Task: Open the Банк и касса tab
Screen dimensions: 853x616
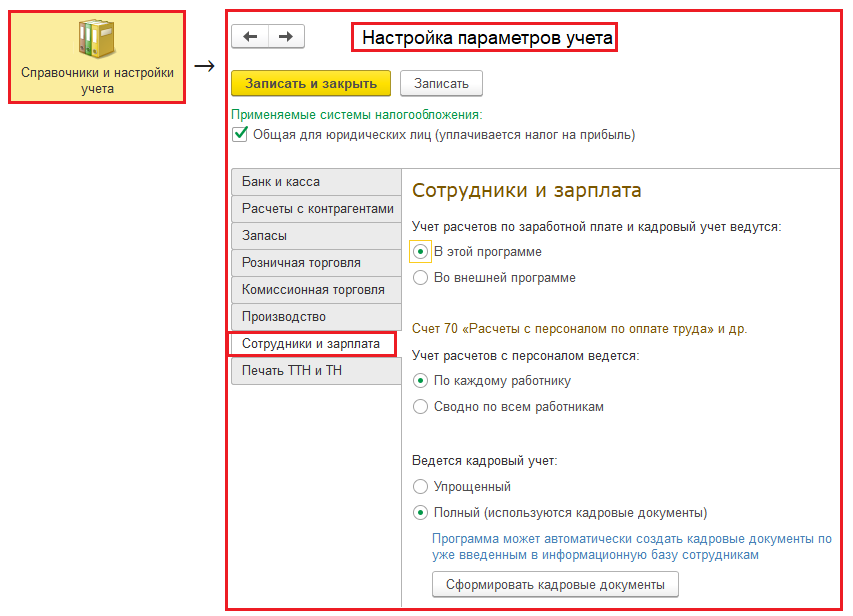Action: point(316,182)
